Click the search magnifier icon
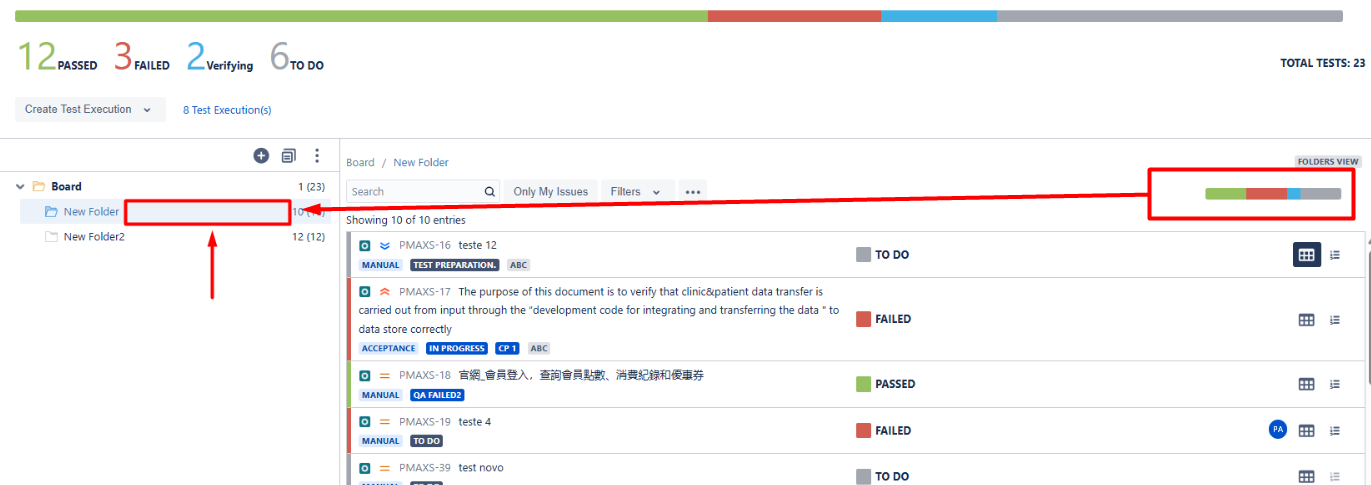This screenshot has height=485, width=1371. pos(490,192)
